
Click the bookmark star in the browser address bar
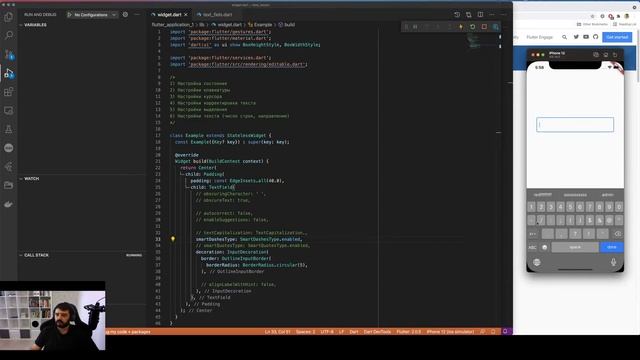click(593, 16)
